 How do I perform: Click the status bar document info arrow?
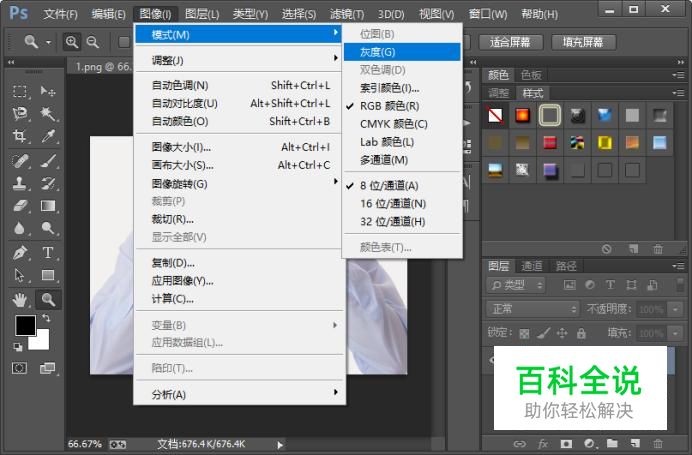click(x=280, y=445)
